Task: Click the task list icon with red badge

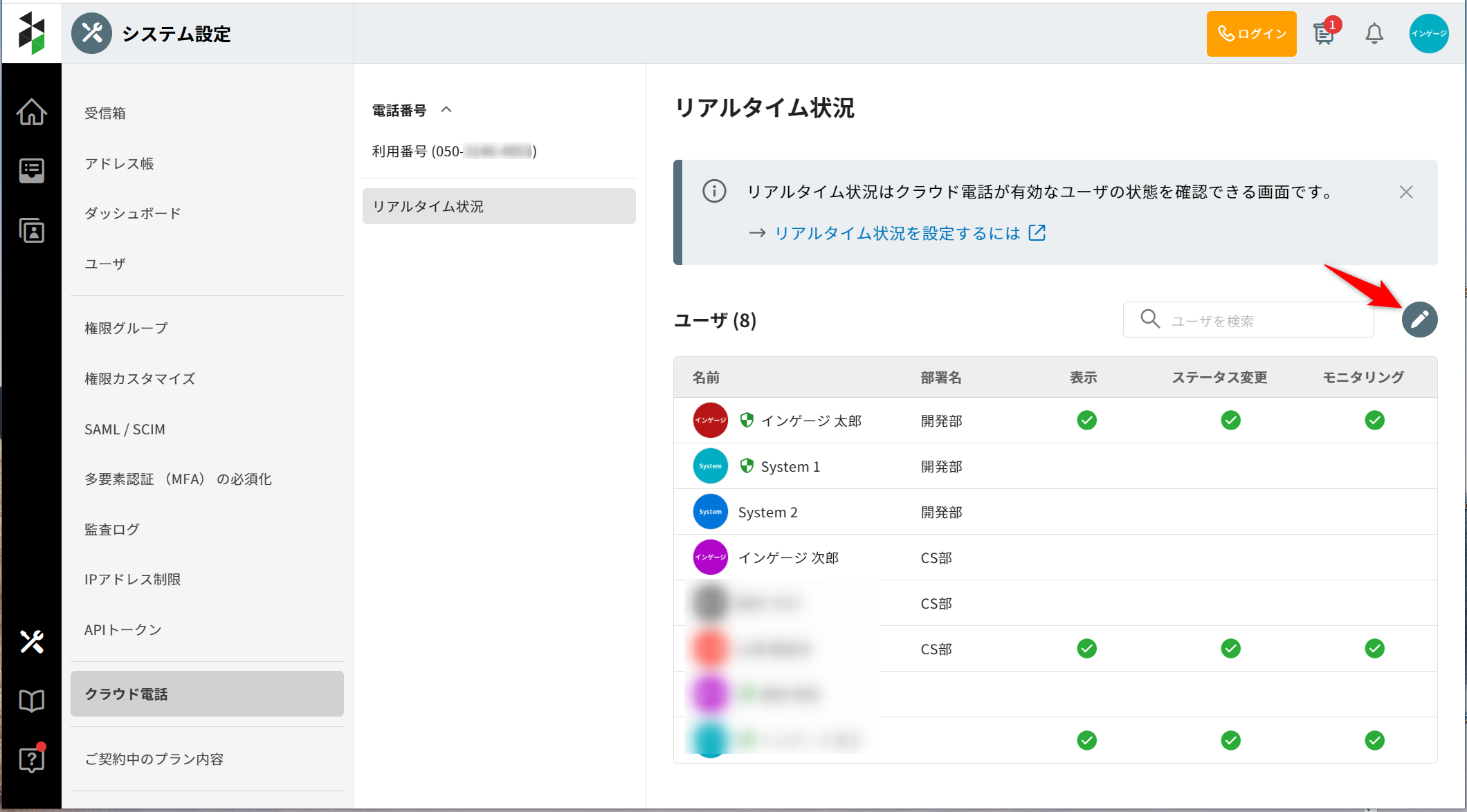Action: pyautogui.click(x=1324, y=33)
